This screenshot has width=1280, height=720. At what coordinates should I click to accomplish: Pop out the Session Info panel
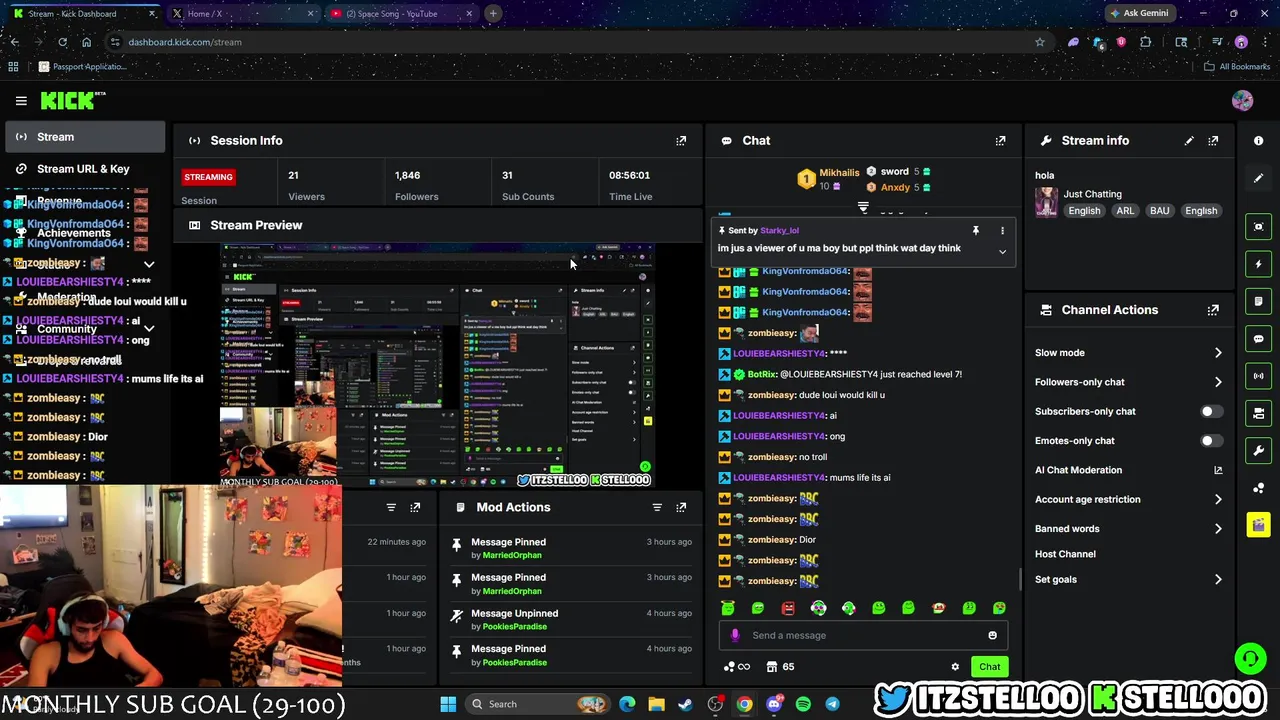681,141
